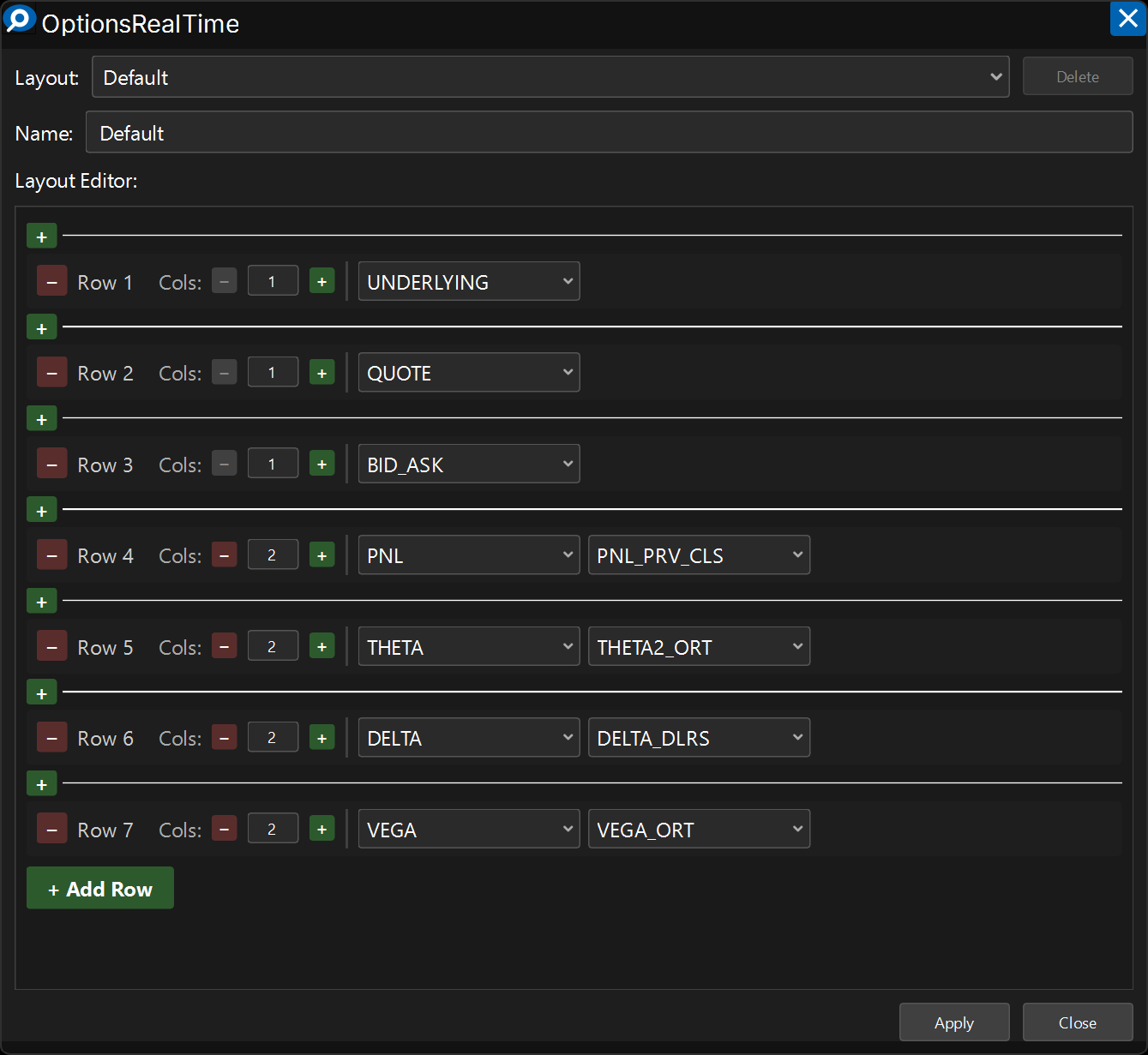Open the UNDERLYING field dropdown in Row 1
The width and height of the screenshot is (1148, 1055).
click(x=468, y=282)
